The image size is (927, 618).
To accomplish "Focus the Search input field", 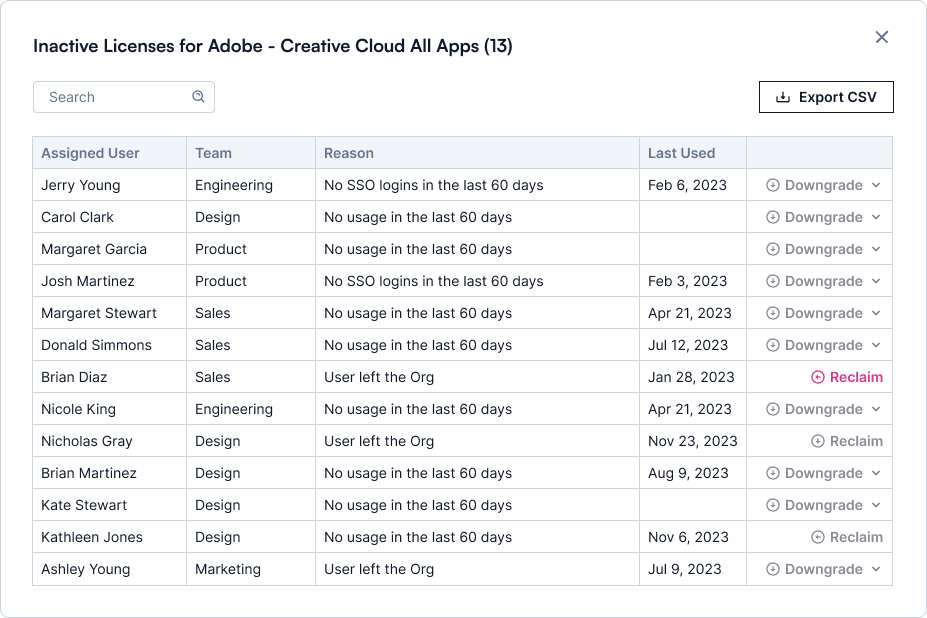I will pos(124,97).
